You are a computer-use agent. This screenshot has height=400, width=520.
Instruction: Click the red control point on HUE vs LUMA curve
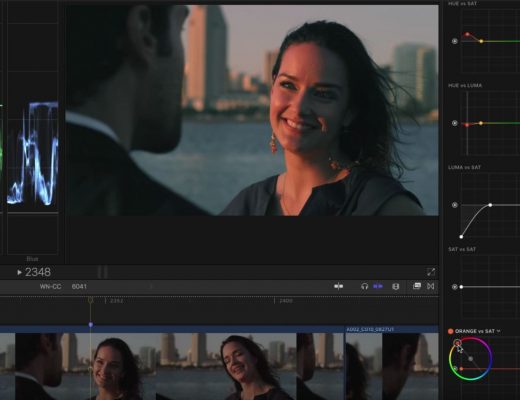(467, 125)
